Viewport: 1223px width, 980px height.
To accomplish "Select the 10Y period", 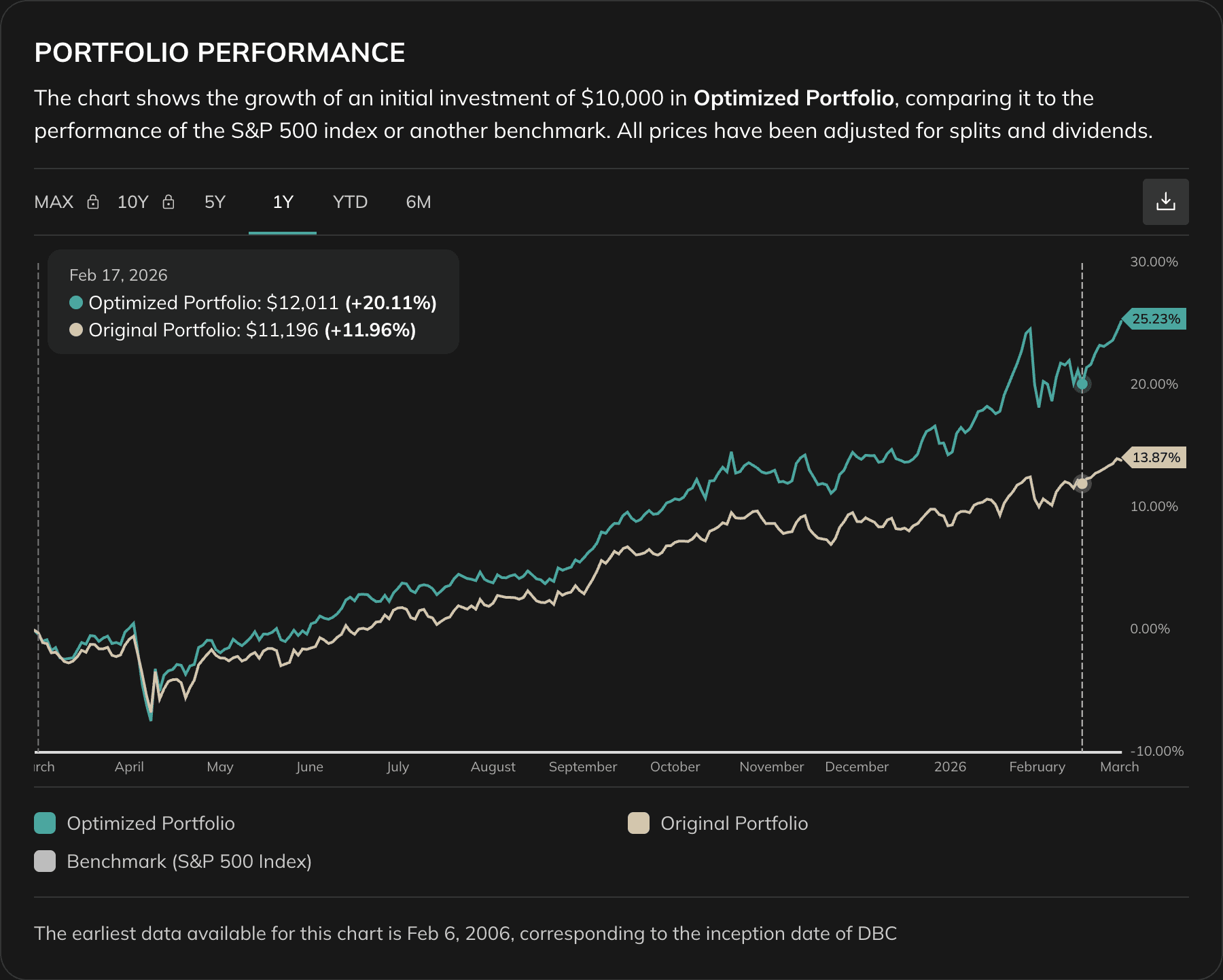I will 132,202.
